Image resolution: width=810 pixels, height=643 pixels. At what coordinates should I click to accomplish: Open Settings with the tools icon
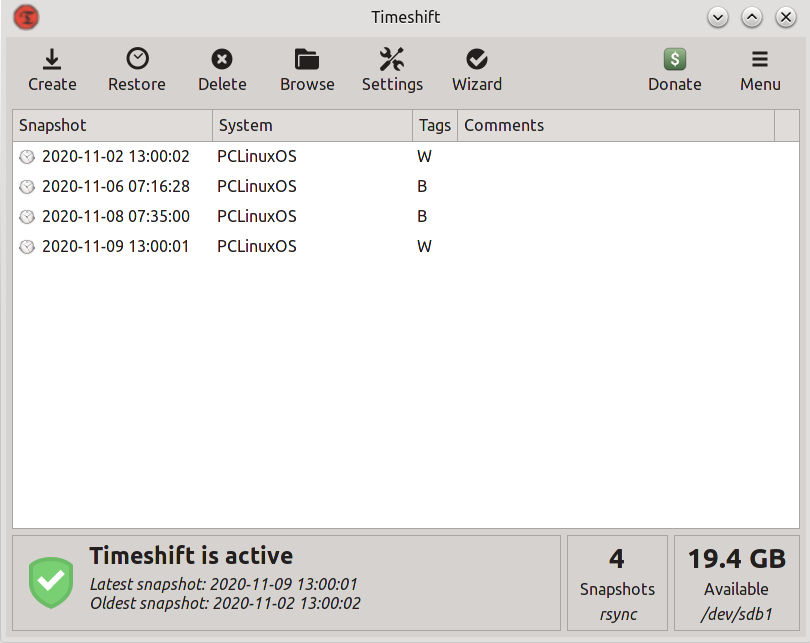coord(392,59)
